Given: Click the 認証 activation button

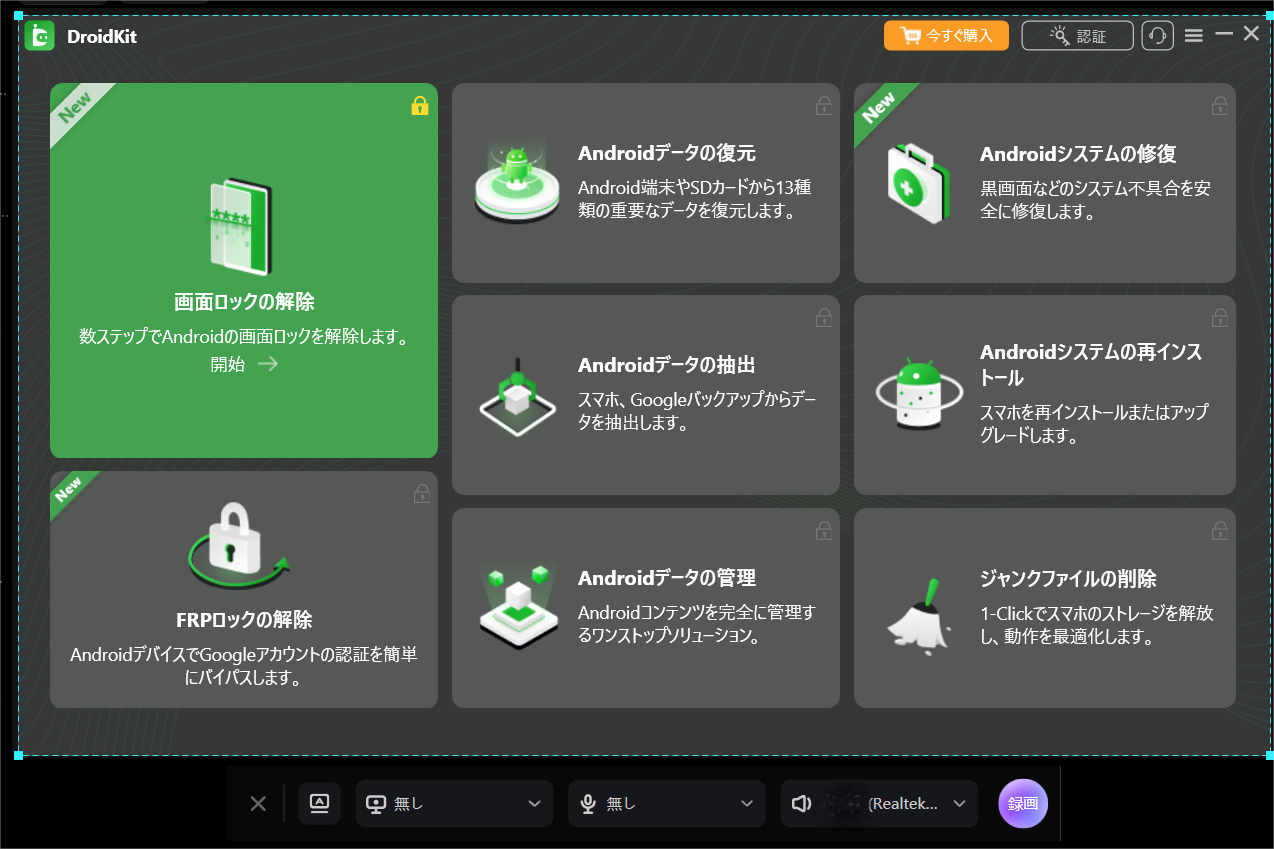Looking at the screenshot, I should pyautogui.click(x=1077, y=36).
